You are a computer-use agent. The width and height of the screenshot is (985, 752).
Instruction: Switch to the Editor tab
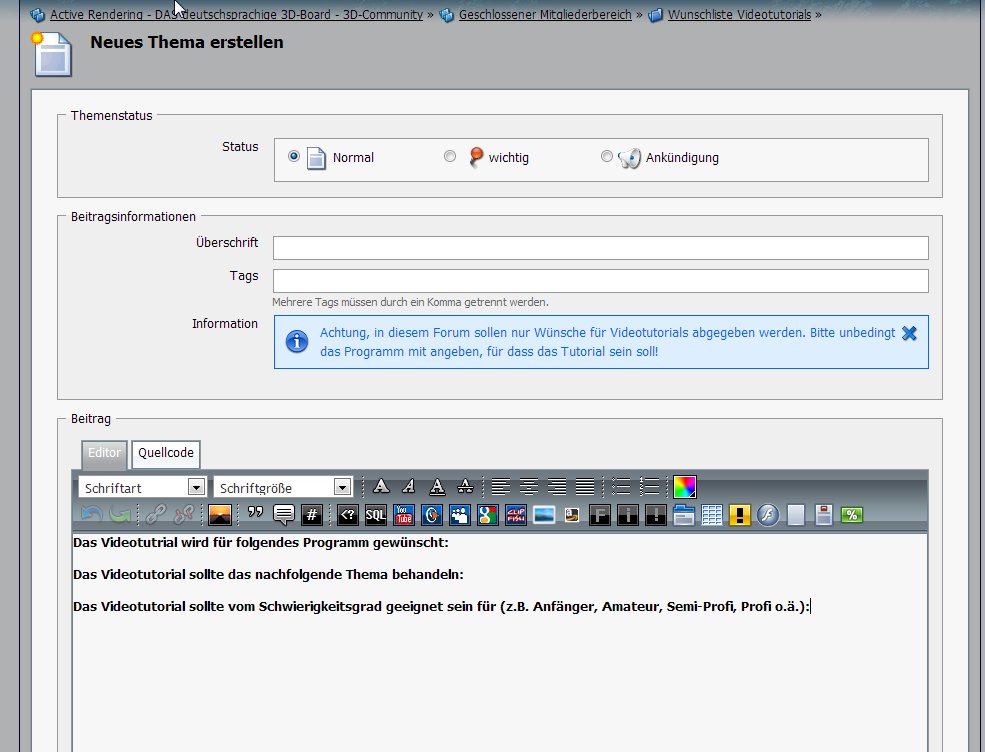coord(104,453)
